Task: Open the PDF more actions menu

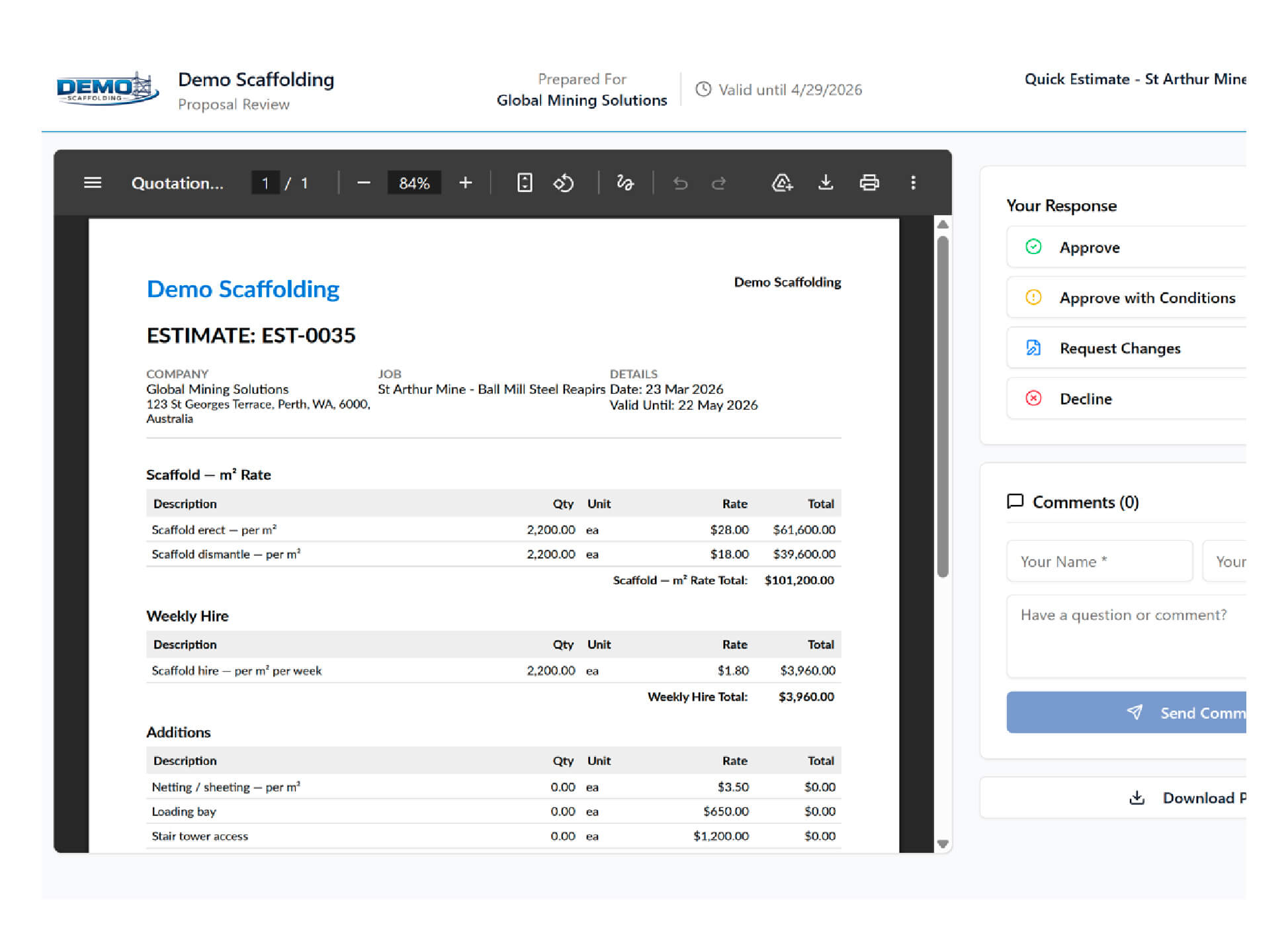Action: coord(913,183)
